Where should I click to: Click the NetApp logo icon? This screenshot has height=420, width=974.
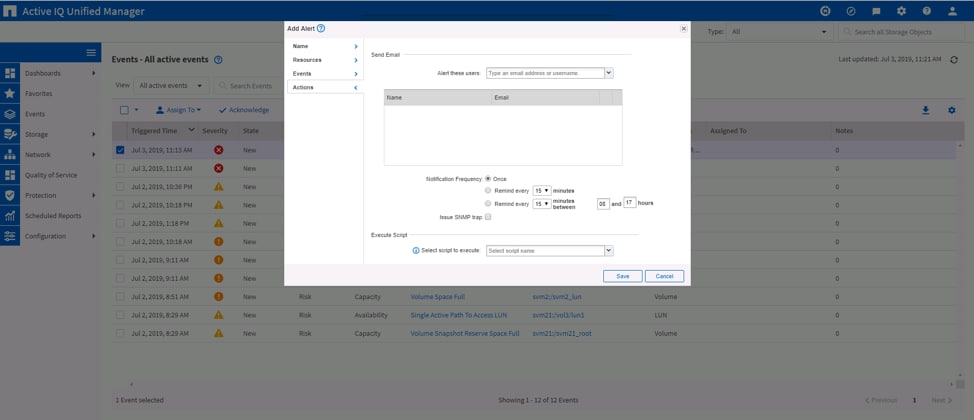tap(10, 12)
